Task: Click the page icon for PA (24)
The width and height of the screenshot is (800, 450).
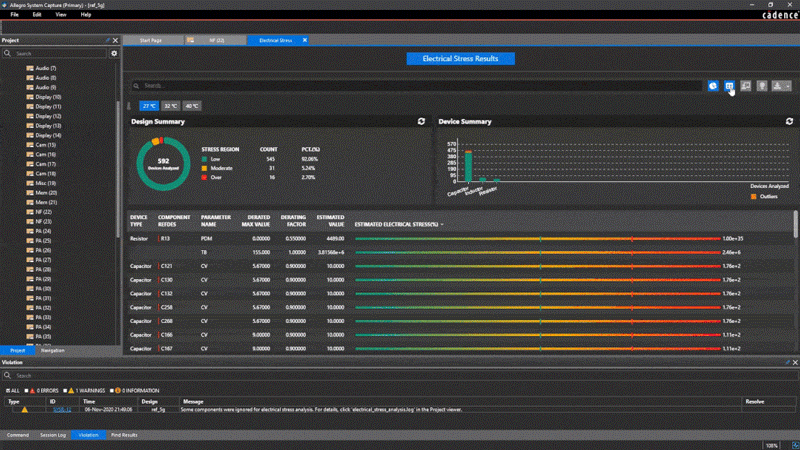Action: click(30, 231)
